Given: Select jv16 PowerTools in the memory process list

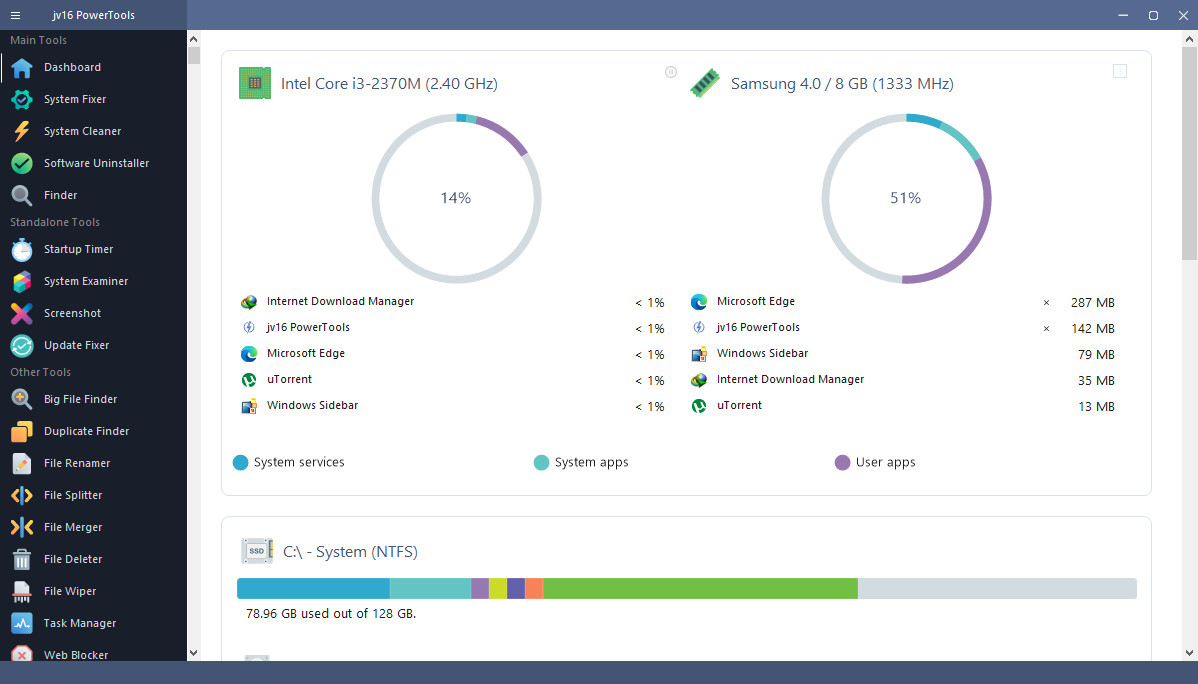Looking at the screenshot, I should [x=758, y=327].
